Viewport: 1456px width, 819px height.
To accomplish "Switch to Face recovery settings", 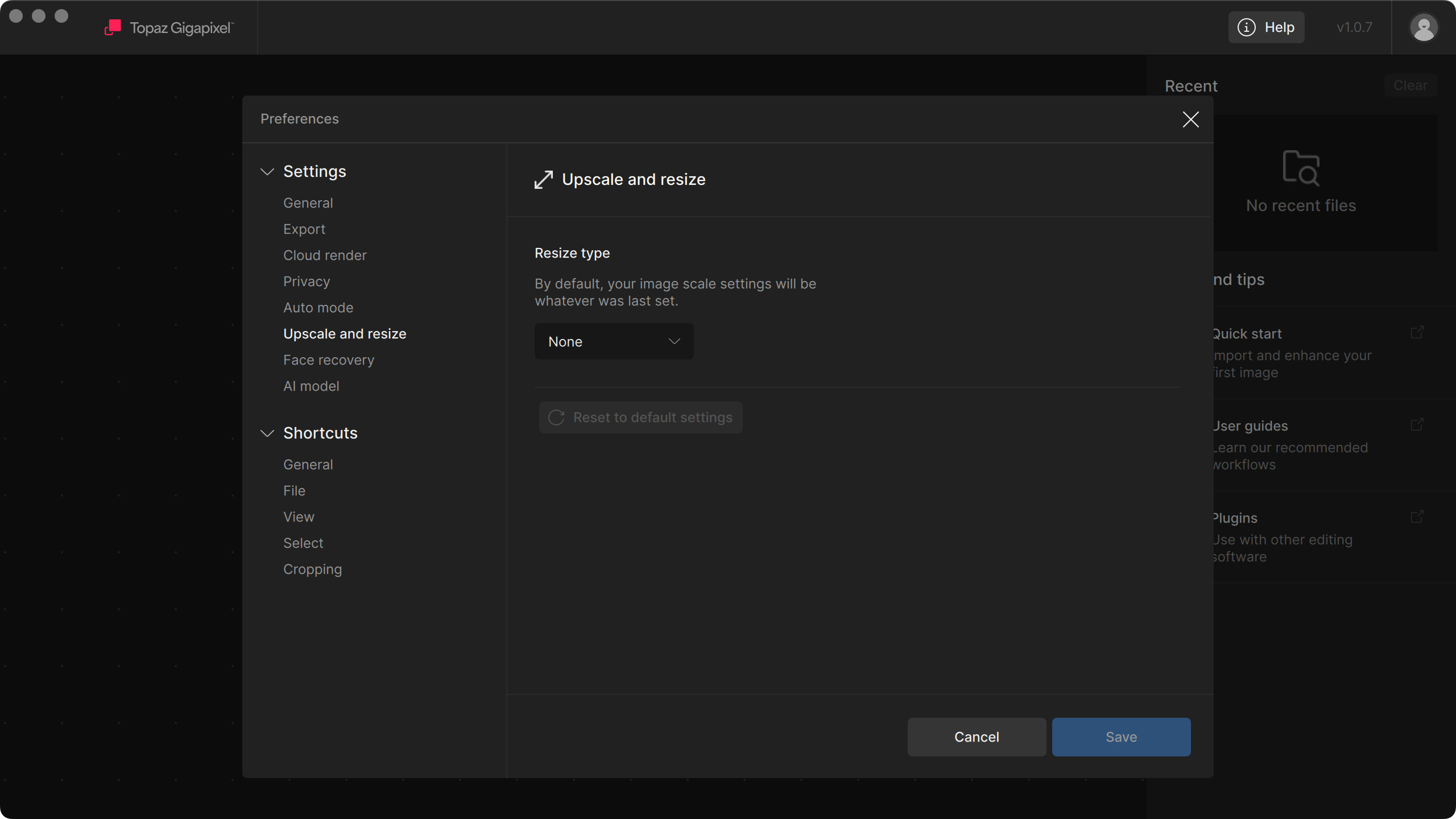I will [329, 360].
